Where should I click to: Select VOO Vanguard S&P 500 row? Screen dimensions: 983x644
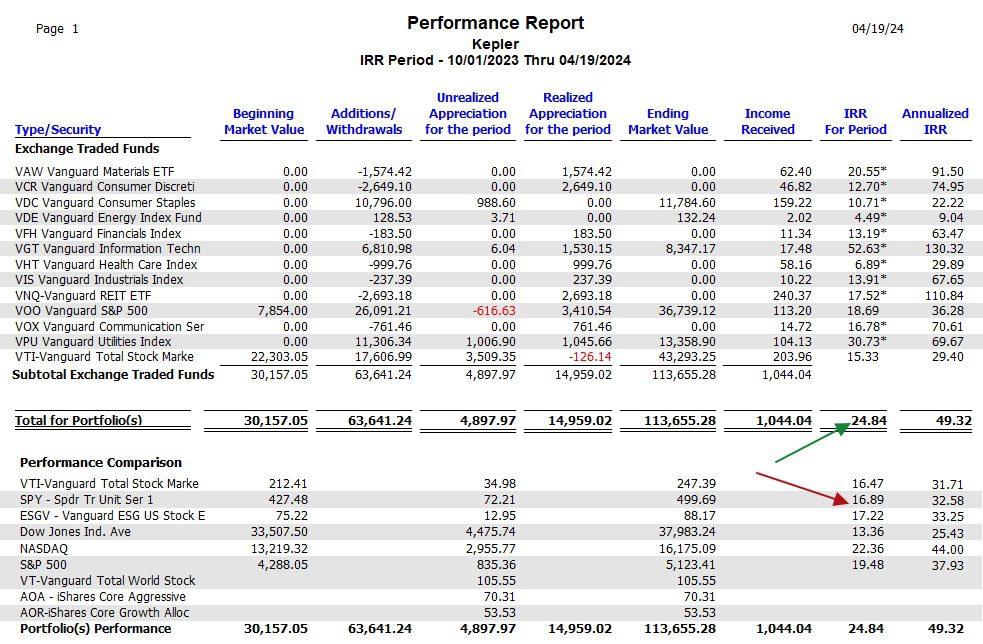[492, 310]
